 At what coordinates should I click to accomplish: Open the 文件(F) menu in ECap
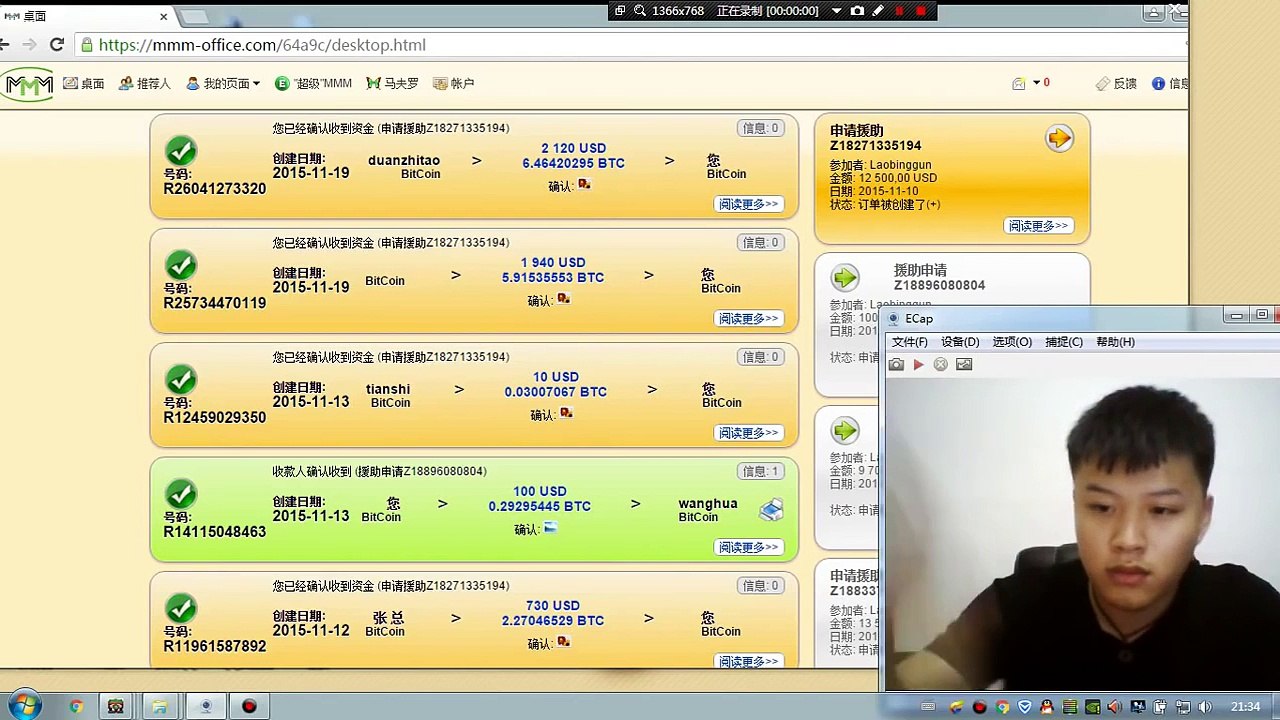click(910, 342)
